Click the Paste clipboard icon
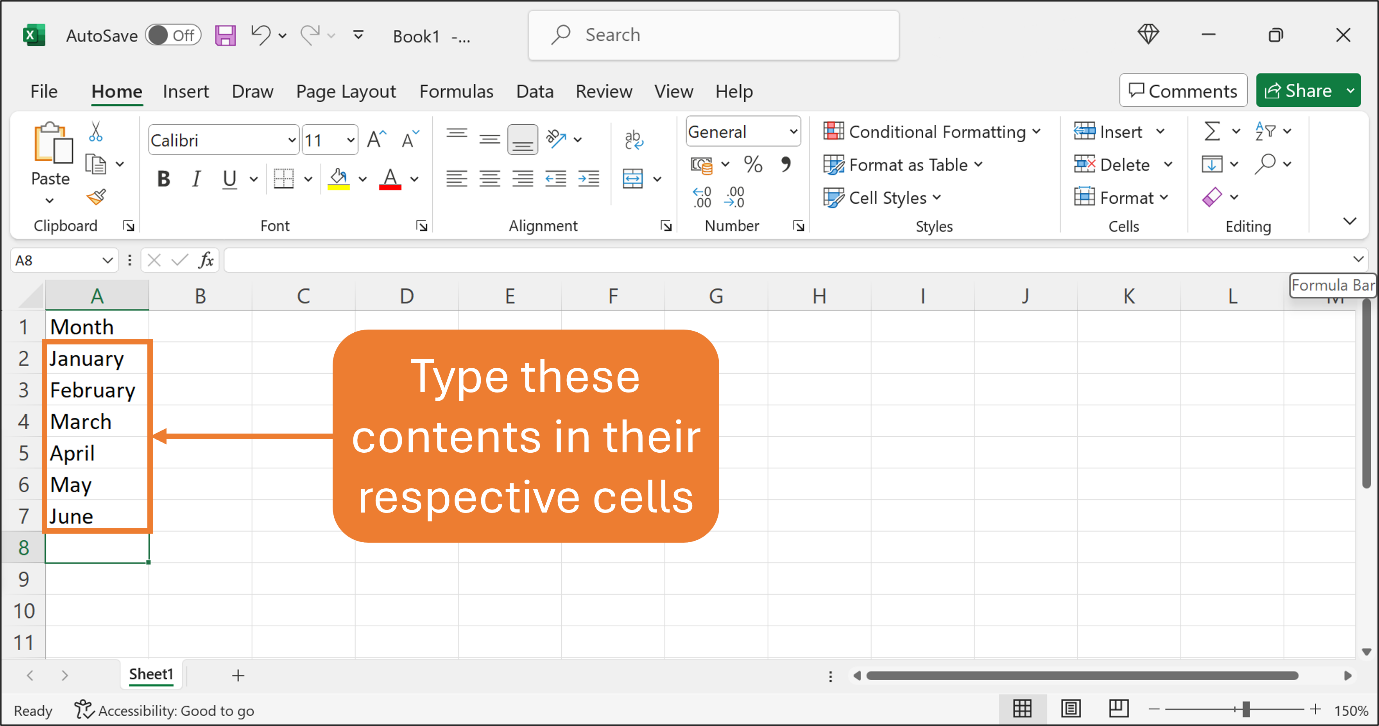1379x726 pixels. pos(51,143)
